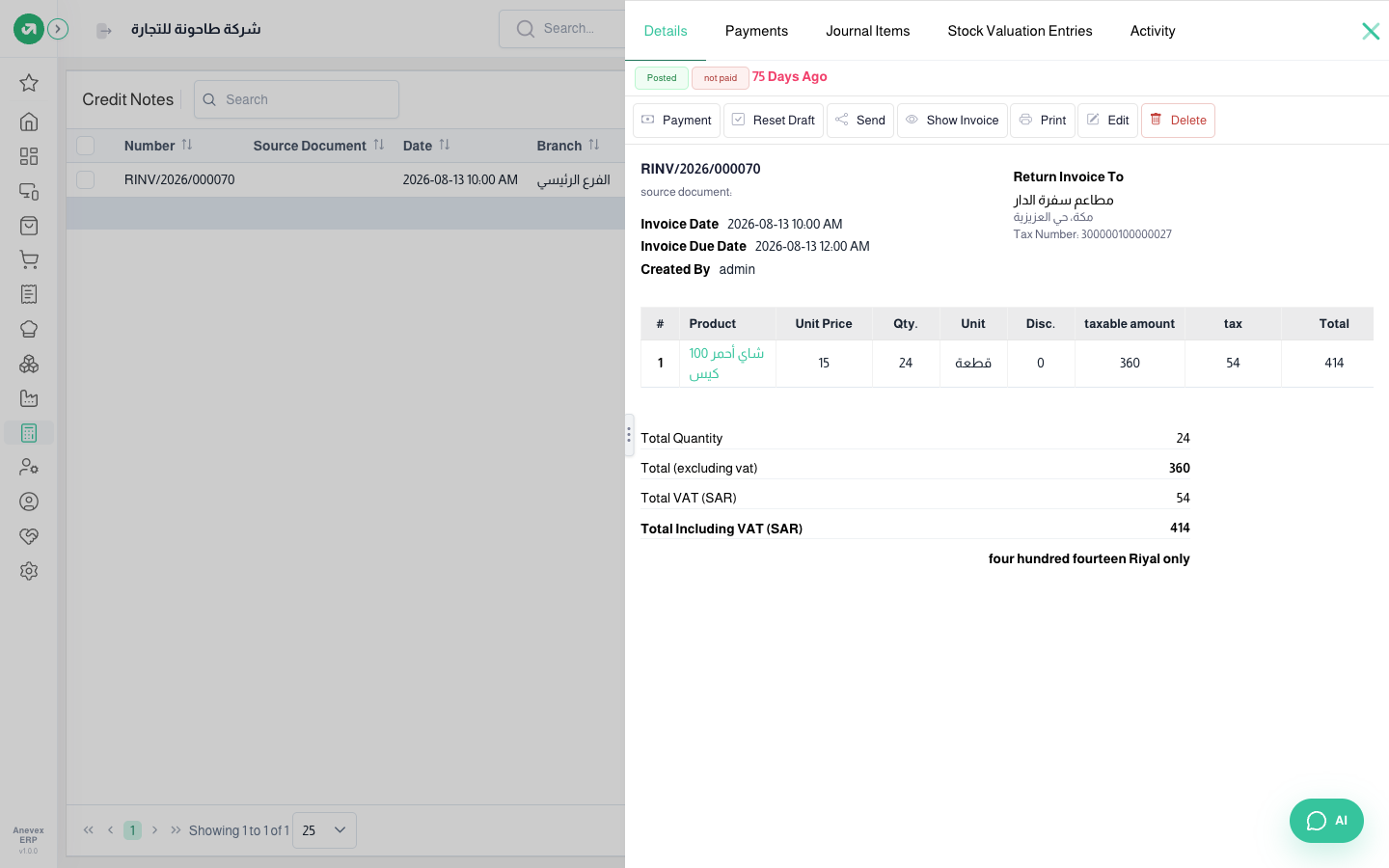Sort by the Date column arrows
This screenshot has height=868, width=1389.
[x=445, y=145]
